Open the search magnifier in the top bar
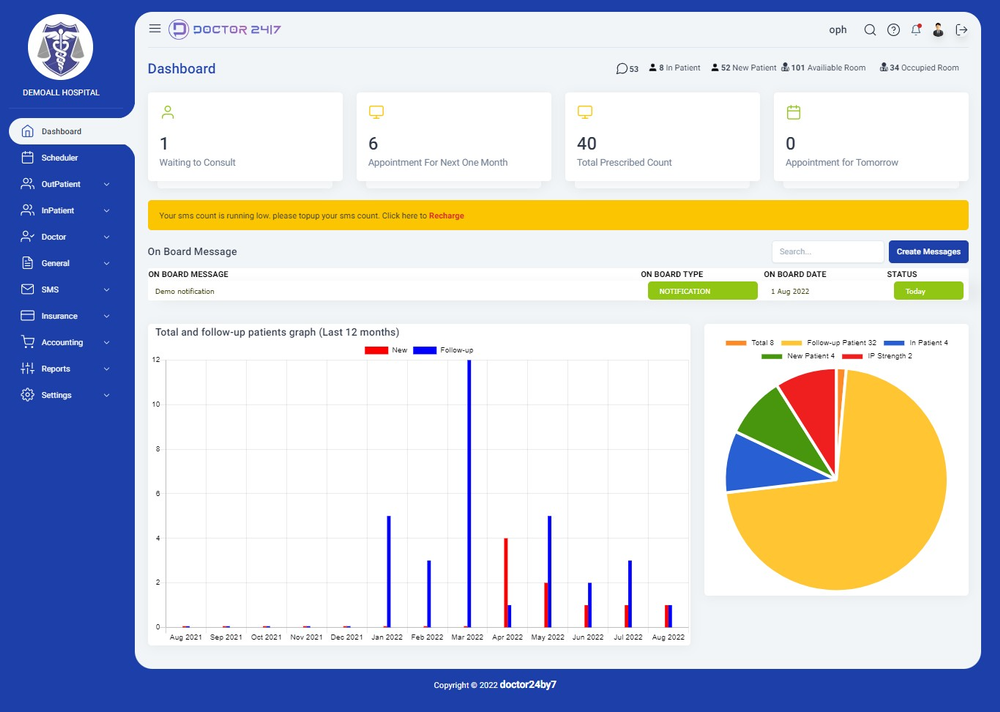This screenshot has width=1000, height=712. [870, 29]
